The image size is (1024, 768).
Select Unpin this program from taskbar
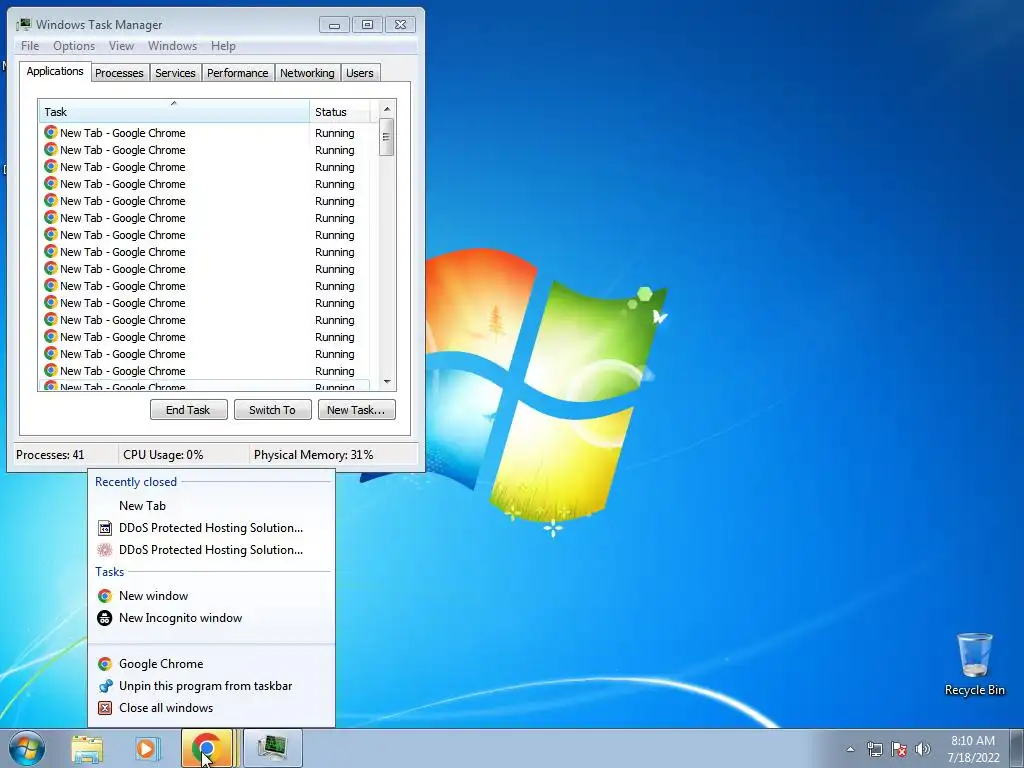point(211,686)
